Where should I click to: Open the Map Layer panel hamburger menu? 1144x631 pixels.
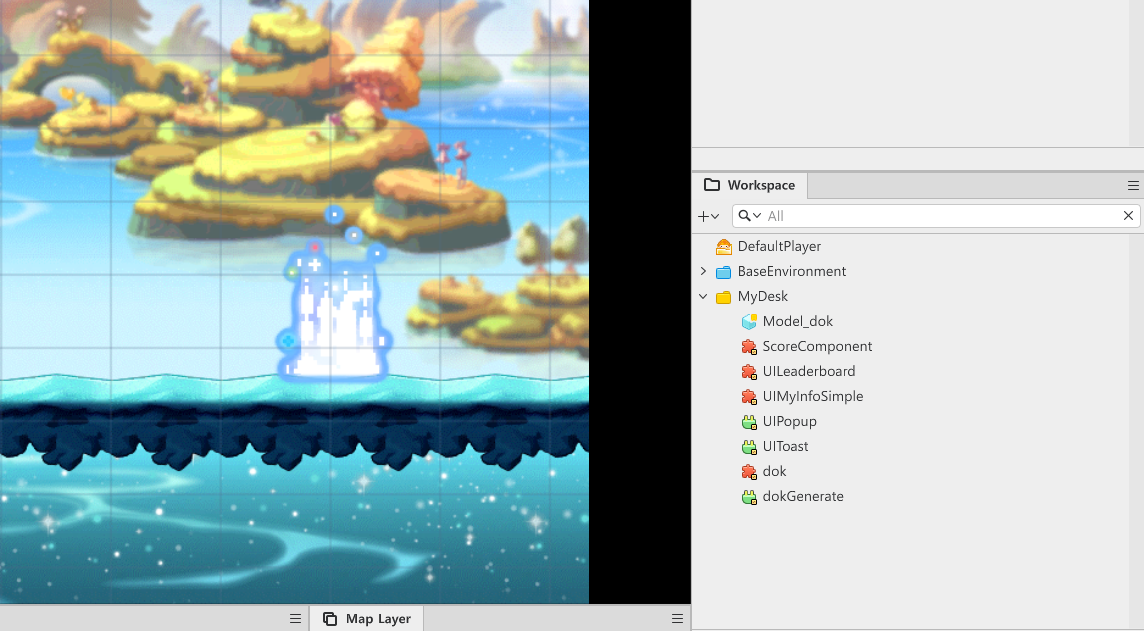pyautogui.click(x=677, y=619)
